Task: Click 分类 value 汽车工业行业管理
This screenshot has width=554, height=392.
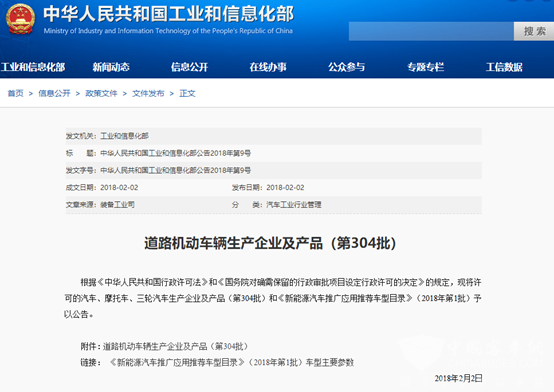Action: [x=294, y=205]
